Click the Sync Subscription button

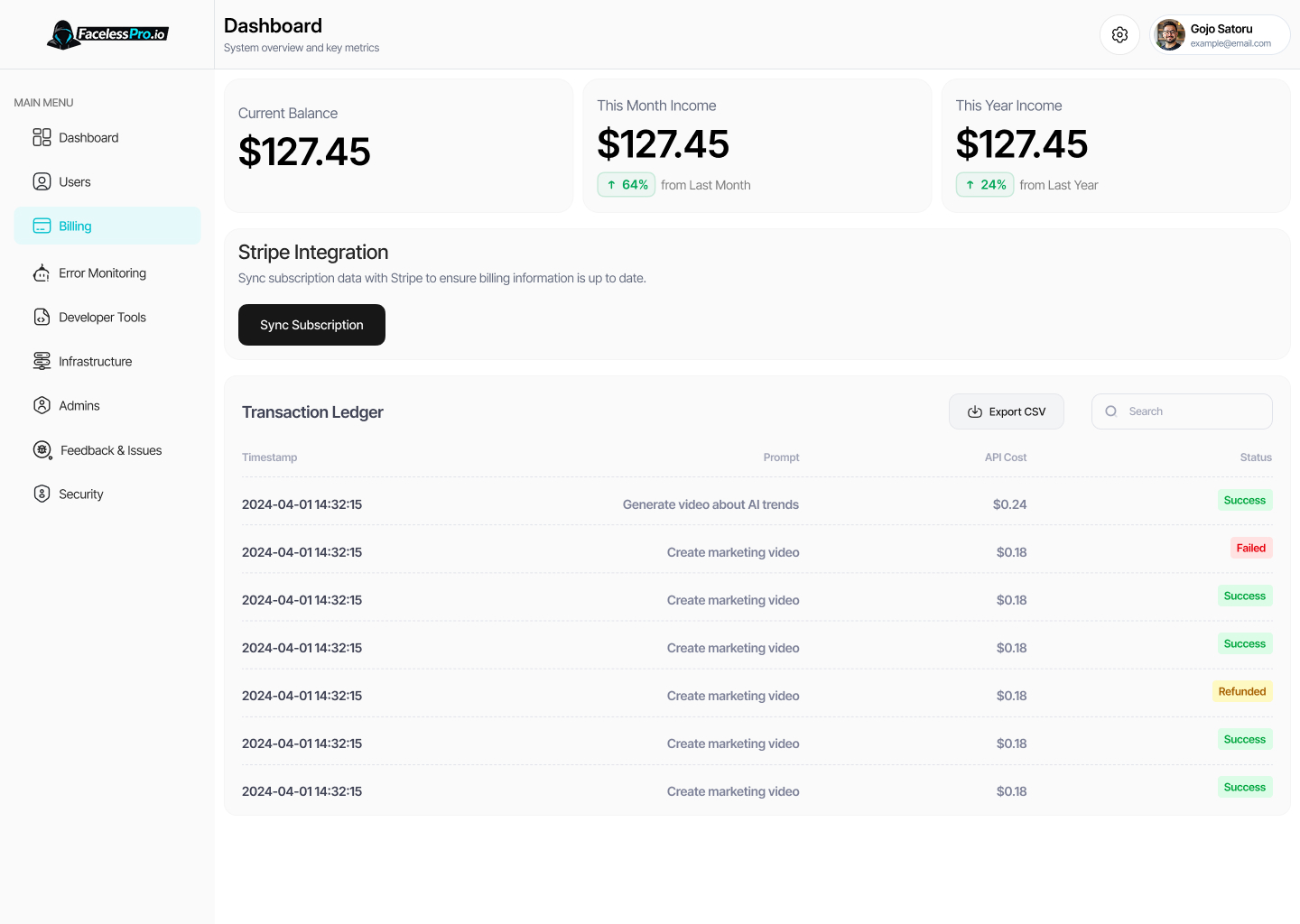[x=311, y=325]
